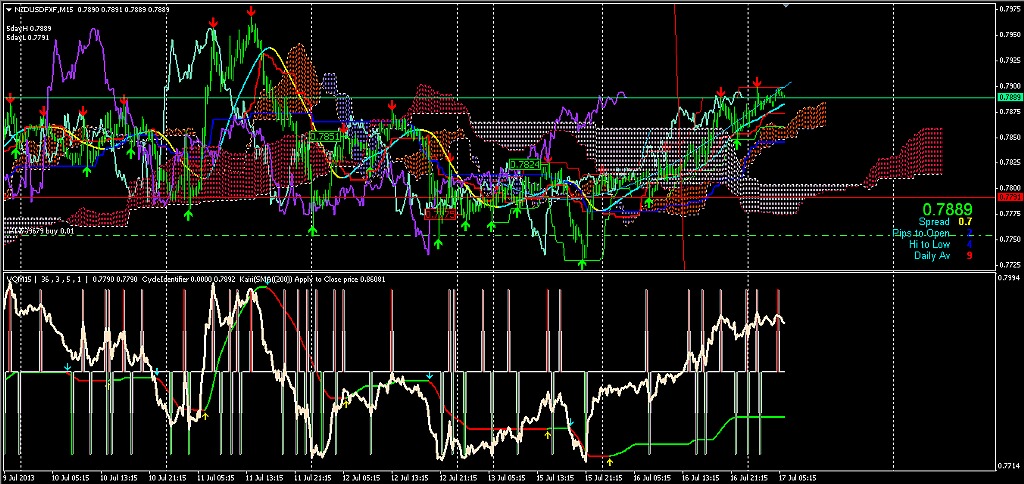Click 0.7850 on the price axis

click(1010, 137)
